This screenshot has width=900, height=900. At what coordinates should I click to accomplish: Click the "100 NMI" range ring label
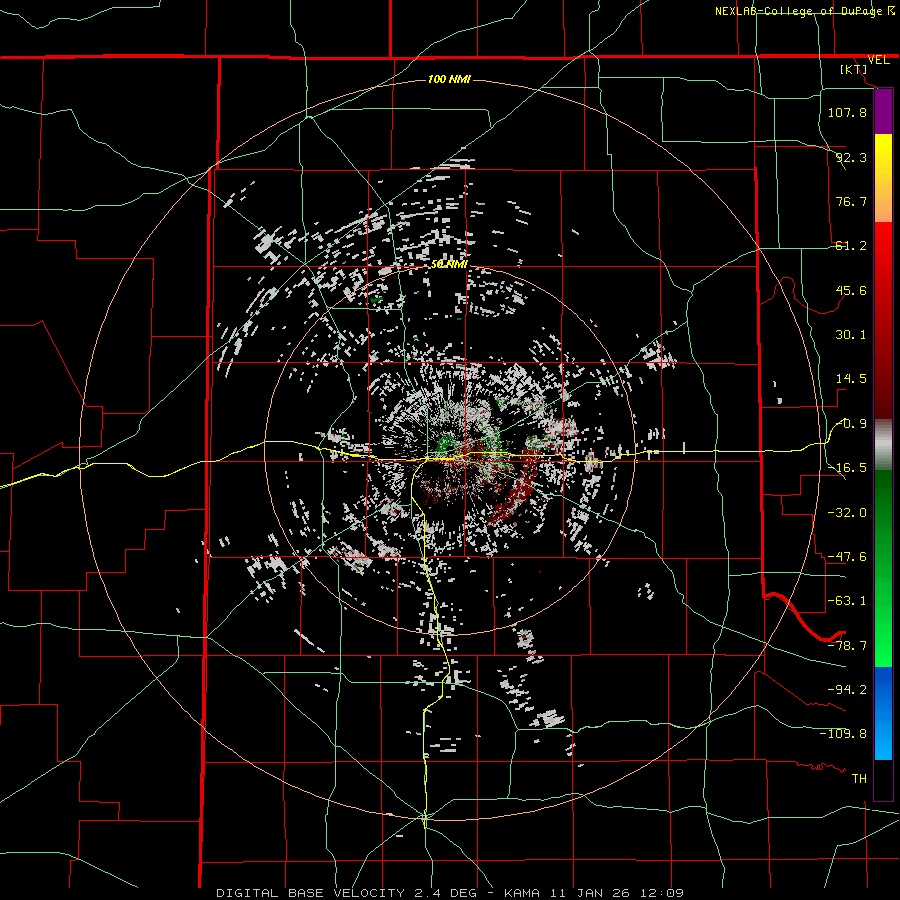449,79
